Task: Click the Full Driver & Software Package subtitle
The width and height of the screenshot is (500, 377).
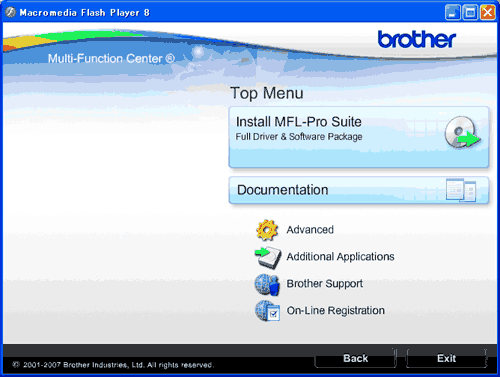Action: coord(299,137)
